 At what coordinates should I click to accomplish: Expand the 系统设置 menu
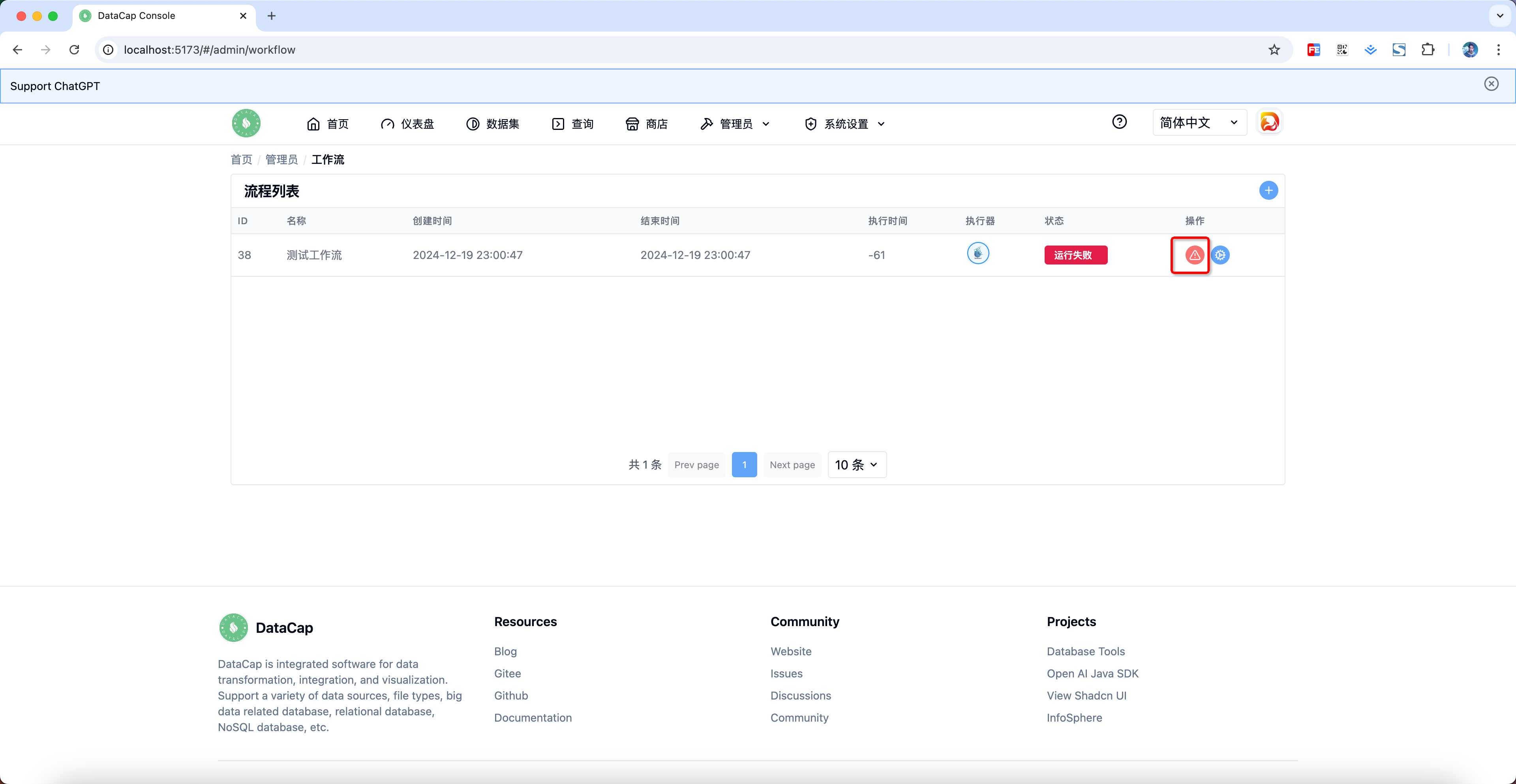tap(845, 124)
